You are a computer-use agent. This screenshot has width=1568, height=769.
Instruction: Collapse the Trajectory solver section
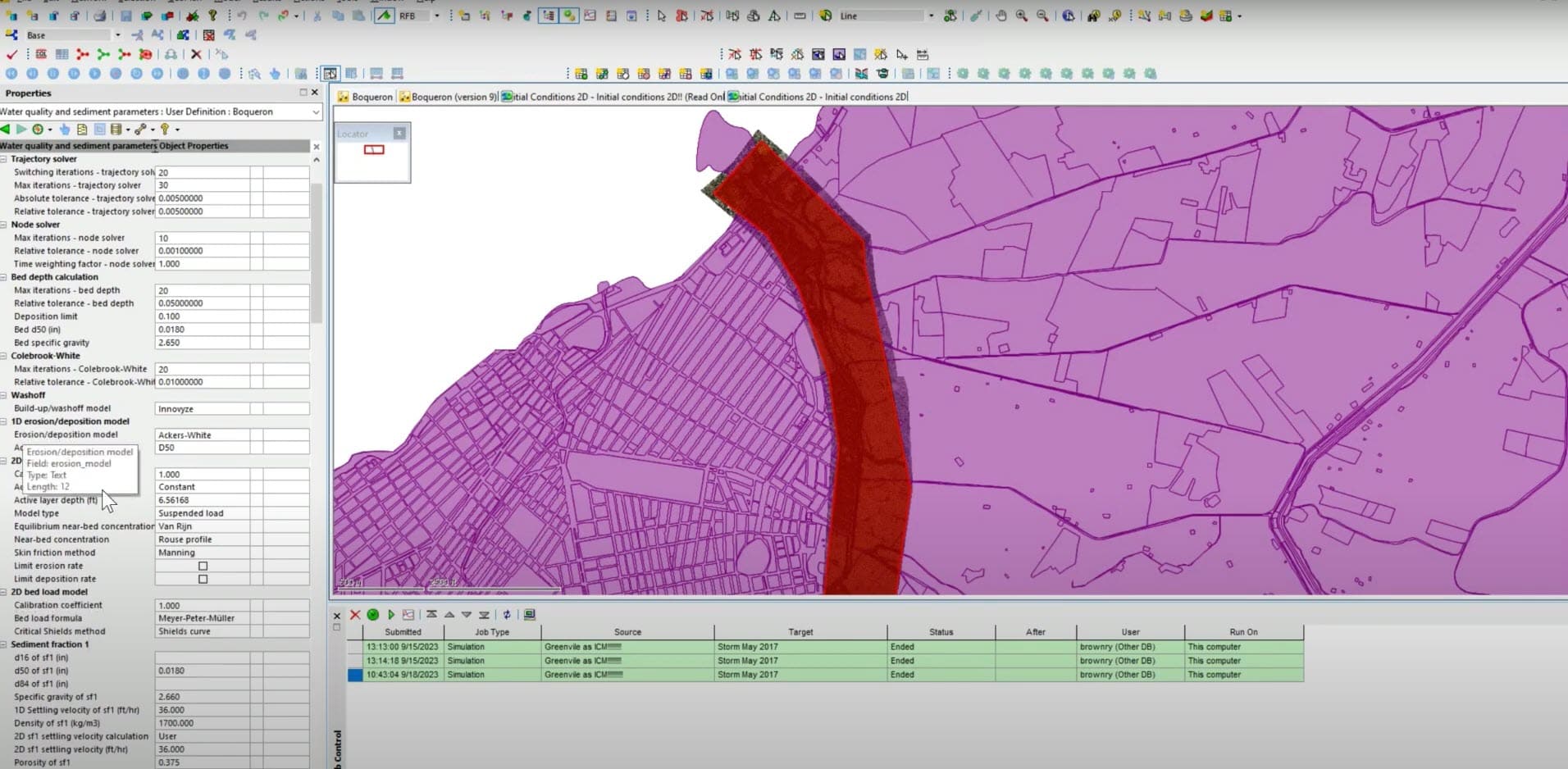pos(5,158)
